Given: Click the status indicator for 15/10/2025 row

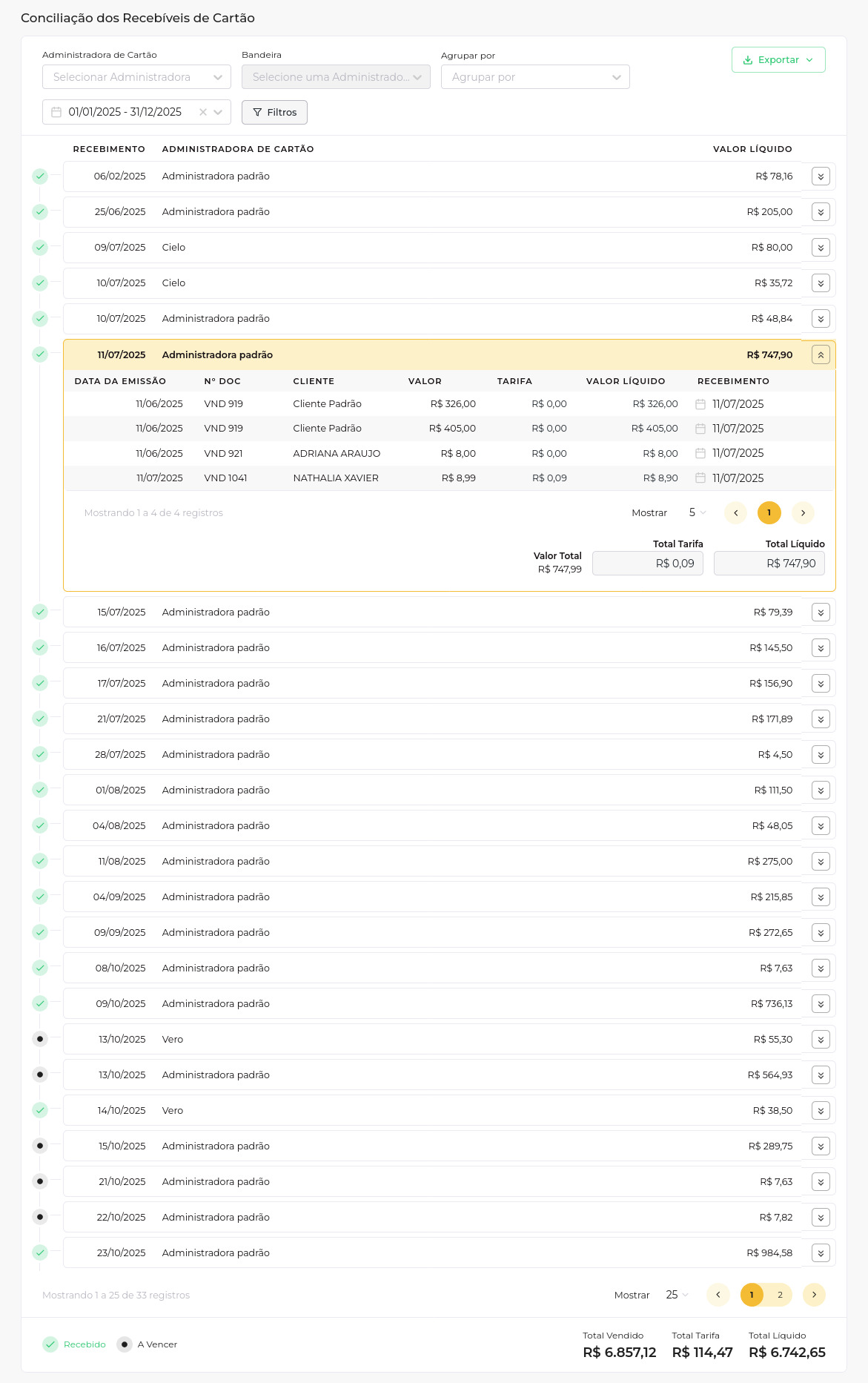Looking at the screenshot, I should (40, 1146).
